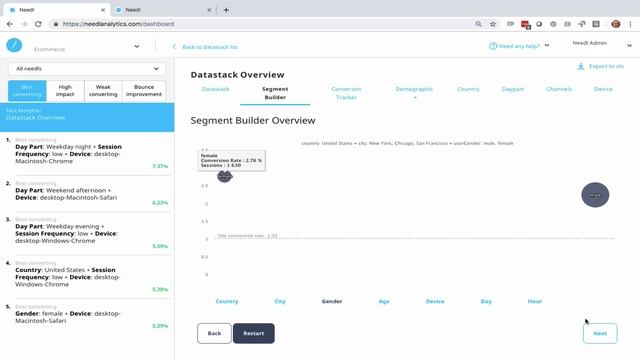Click the Site conversion rate line label
Image resolution: width=640 pixels, height=360 pixels.
point(247,236)
